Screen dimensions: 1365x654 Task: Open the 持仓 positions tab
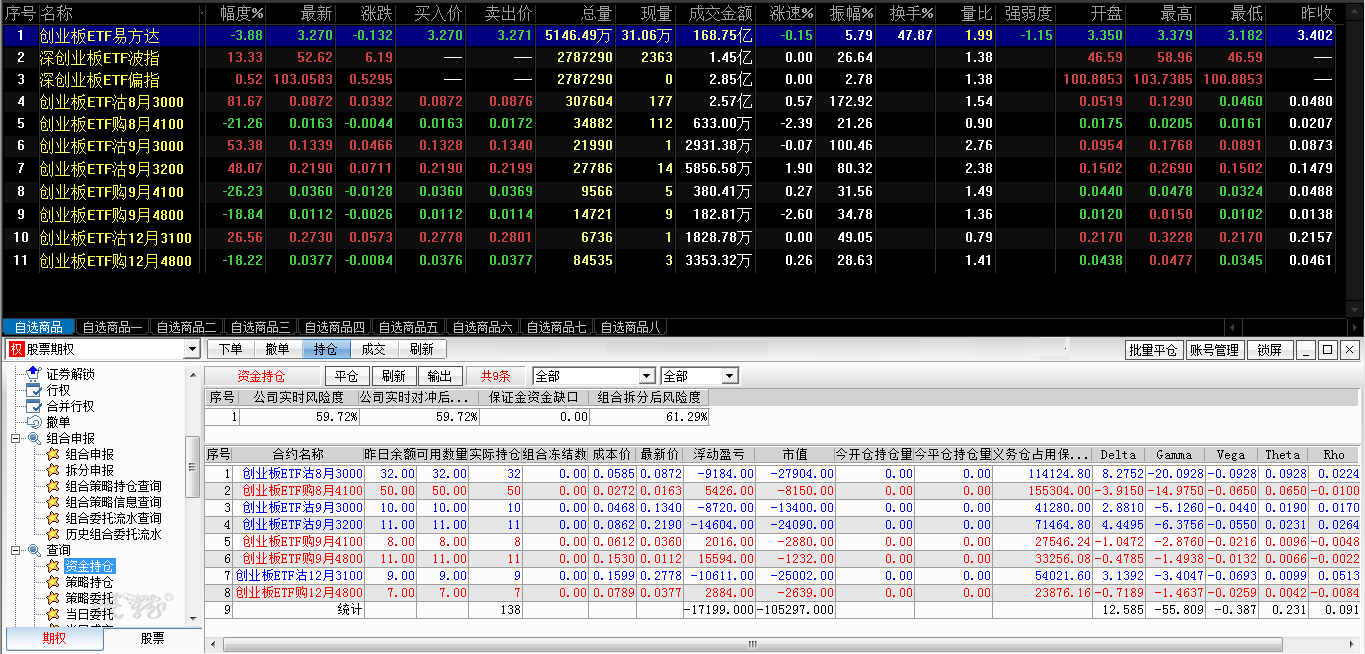click(x=326, y=349)
